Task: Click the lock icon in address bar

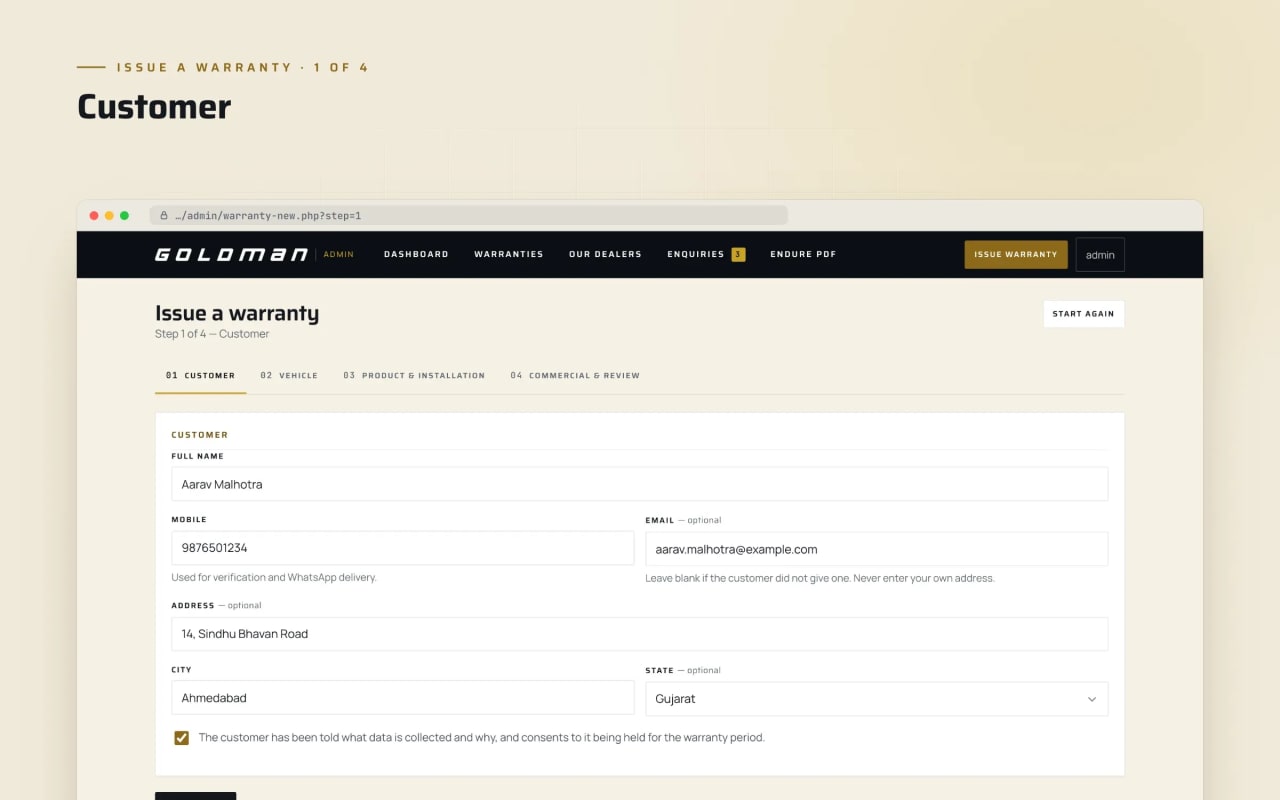Action: [164, 215]
